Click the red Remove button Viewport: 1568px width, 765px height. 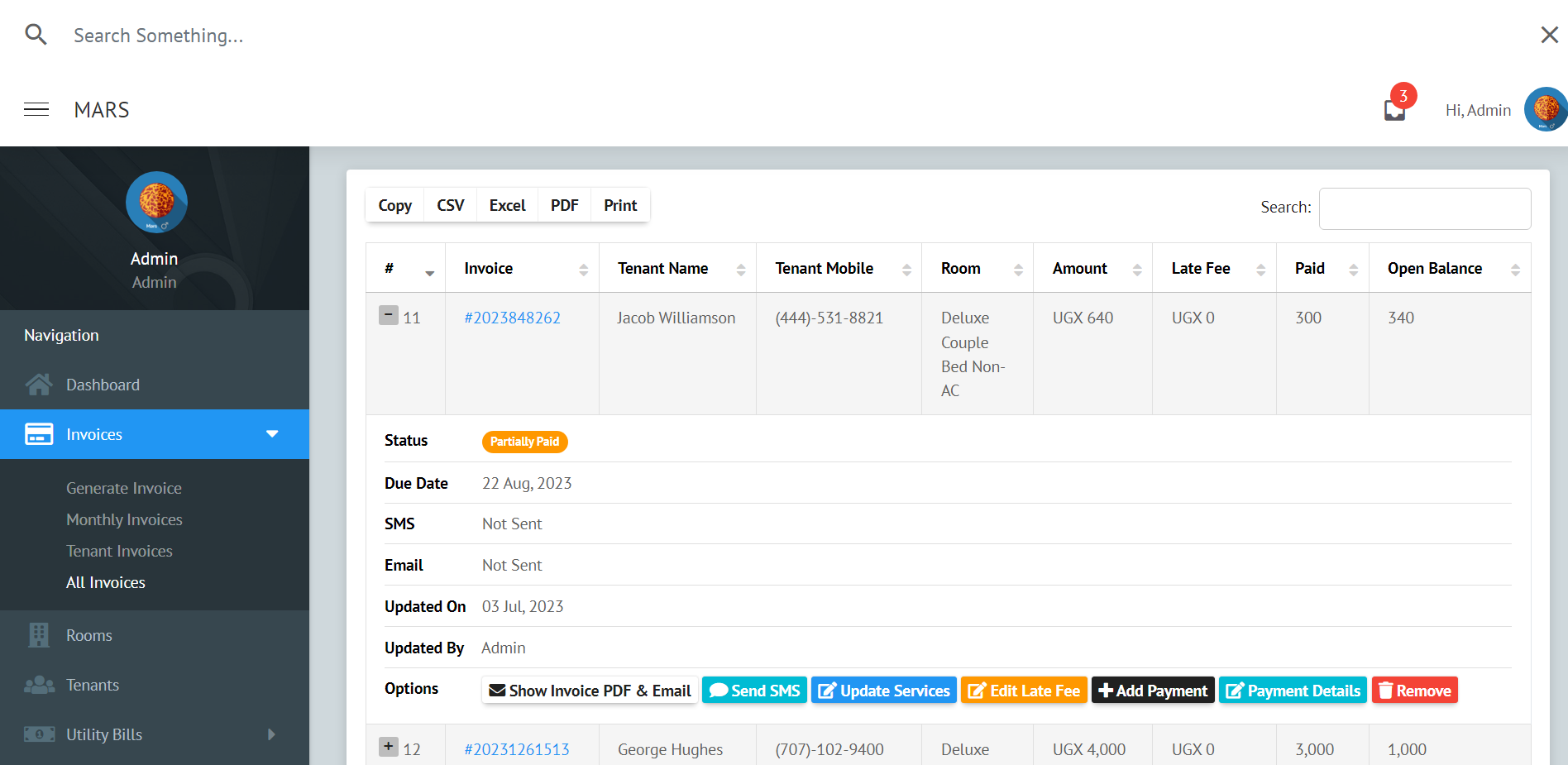pyautogui.click(x=1414, y=691)
